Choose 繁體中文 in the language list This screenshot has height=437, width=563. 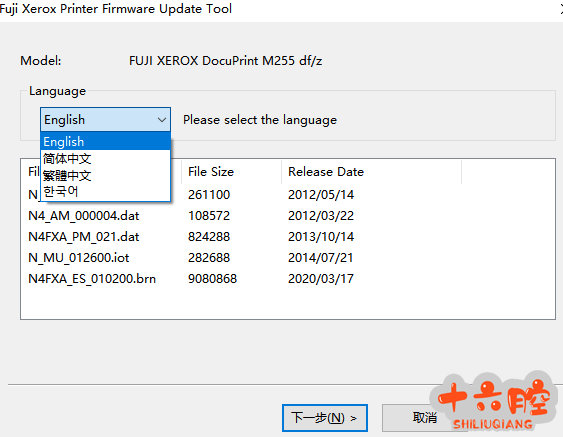click(x=105, y=175)
